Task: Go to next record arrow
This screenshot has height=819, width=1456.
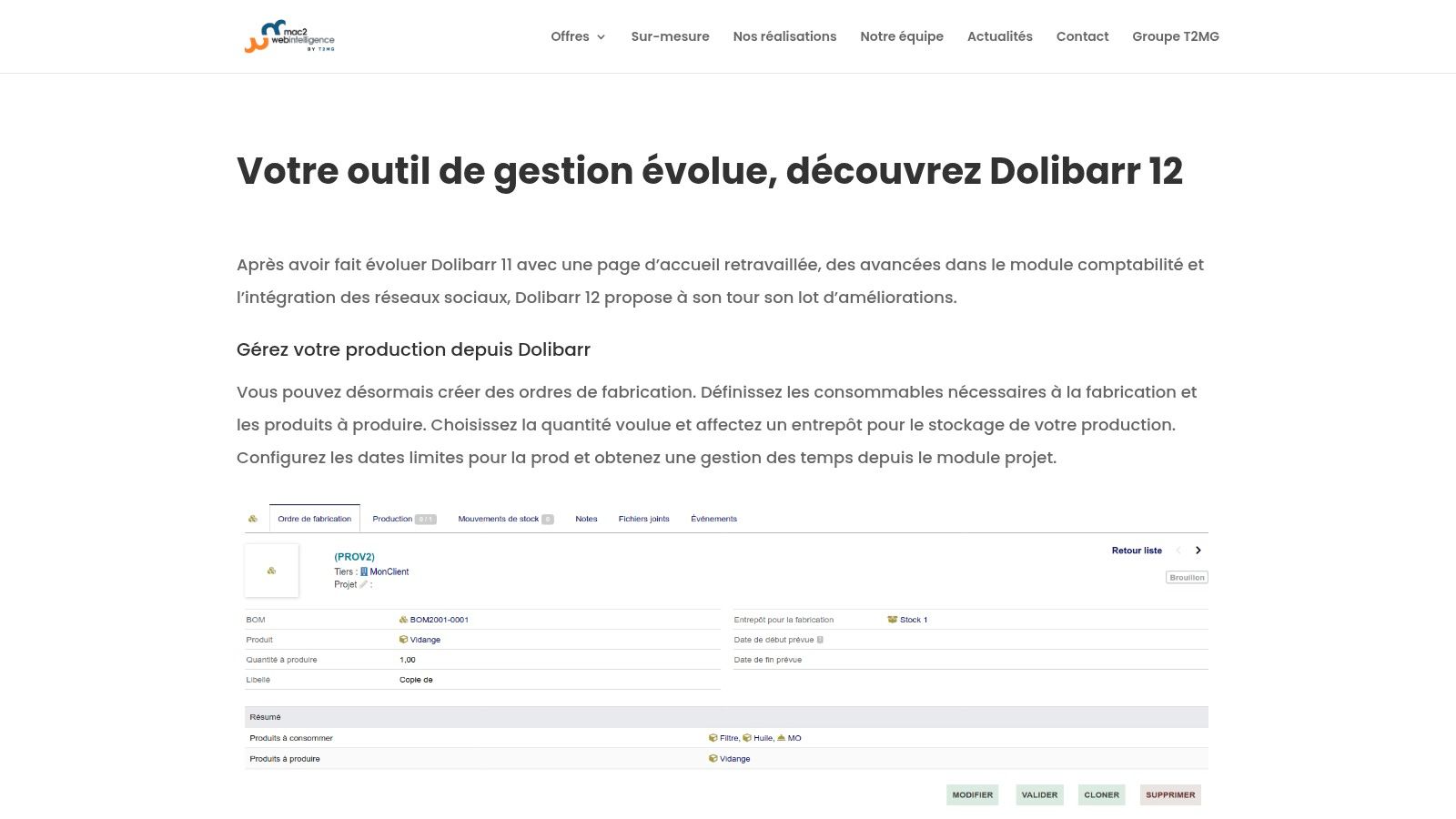Action: 1198,551
